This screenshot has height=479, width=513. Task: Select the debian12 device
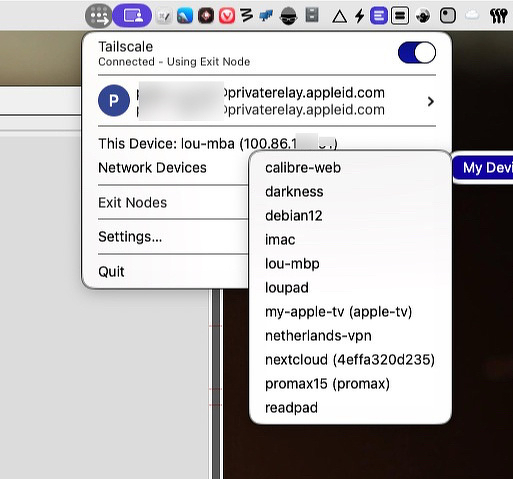[350, 216]
